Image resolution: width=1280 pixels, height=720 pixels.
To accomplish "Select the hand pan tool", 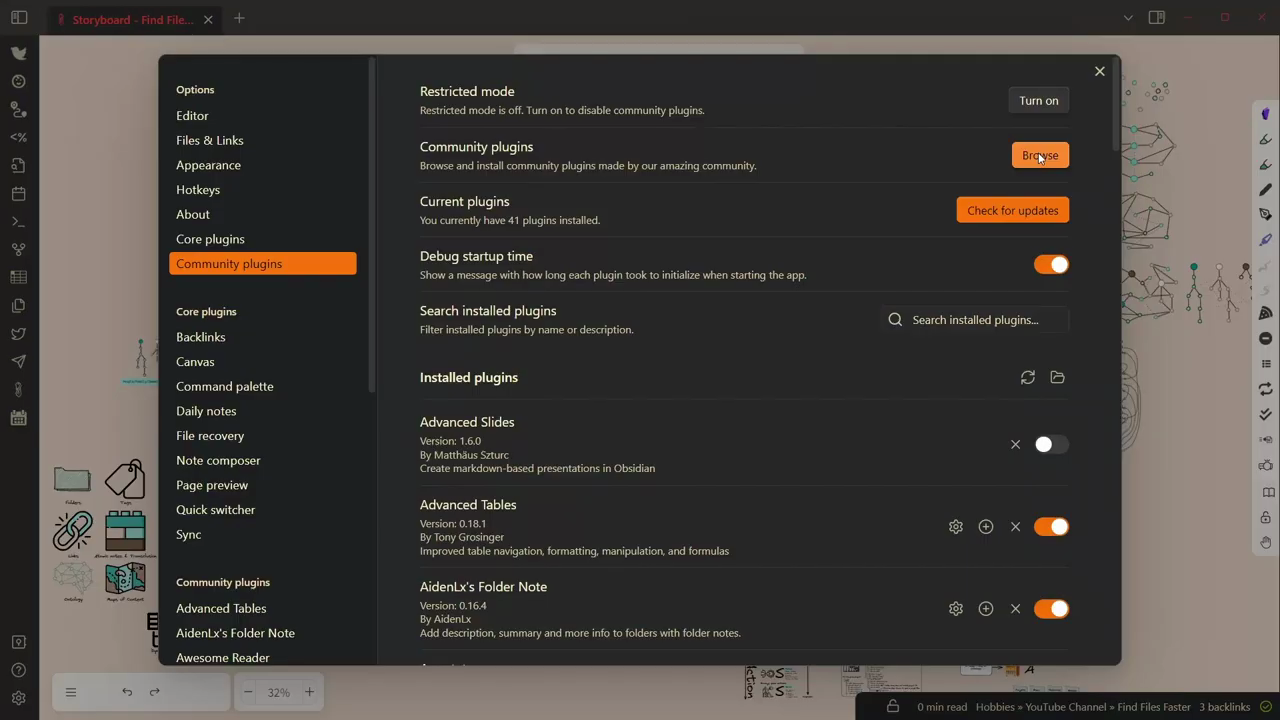I will [x=1266, y=543].
